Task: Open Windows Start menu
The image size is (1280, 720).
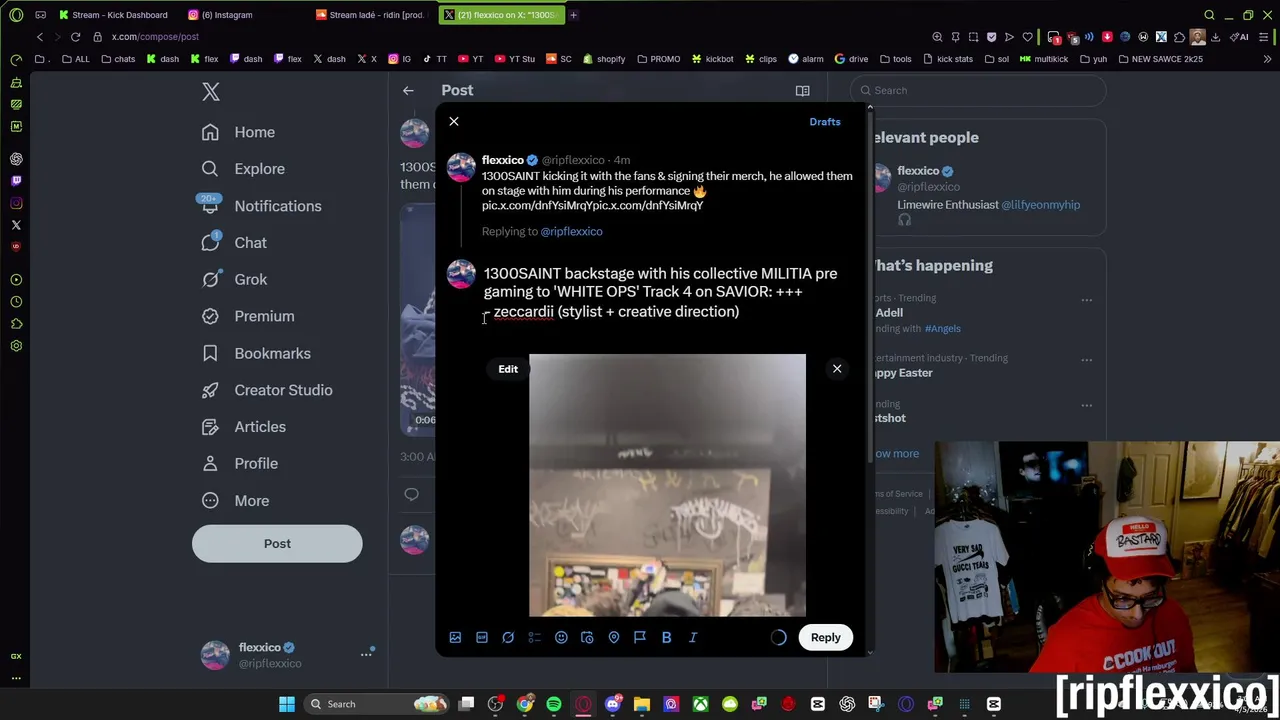Action: [x=287, y=704]
